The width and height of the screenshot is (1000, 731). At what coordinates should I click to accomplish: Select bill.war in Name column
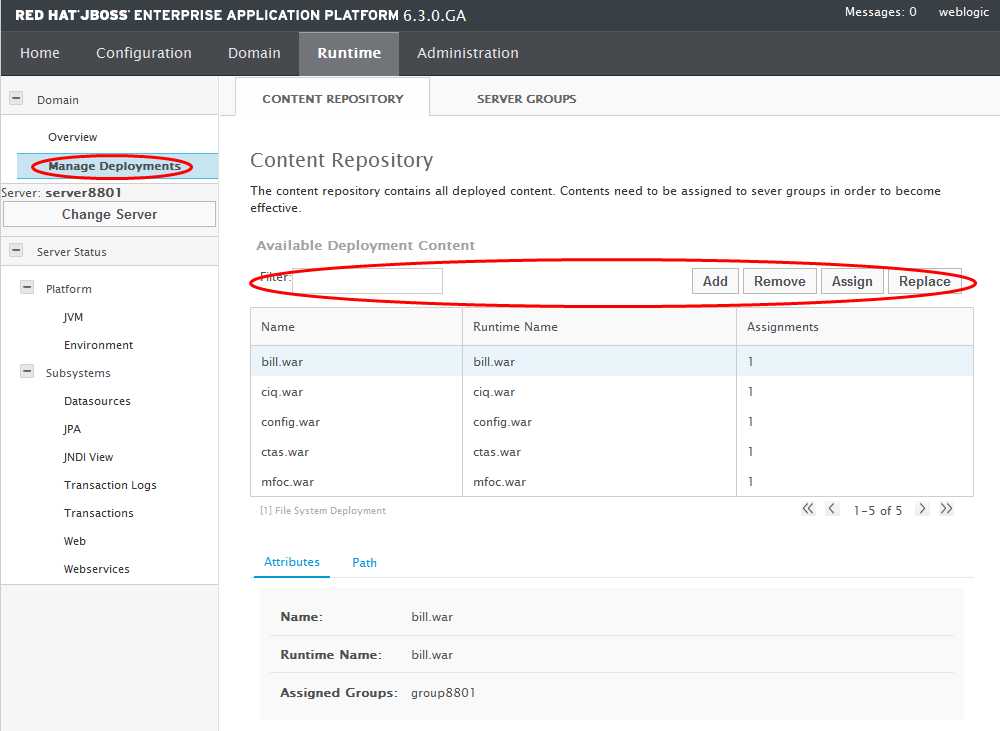pos(282,362)
